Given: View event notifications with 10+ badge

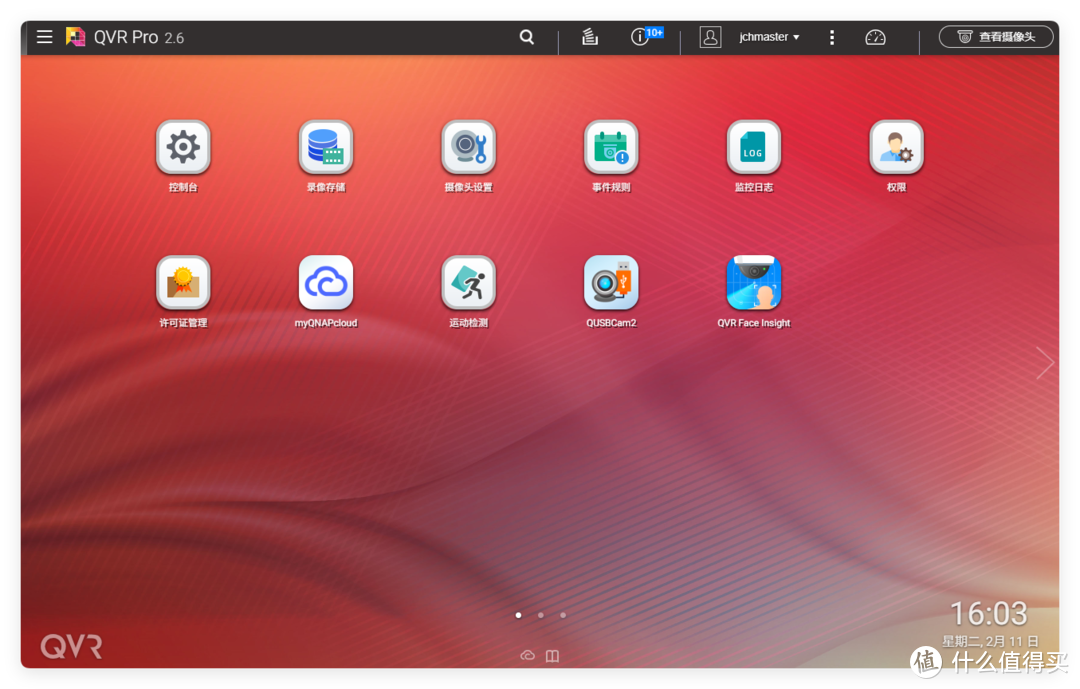Looking at the screenshot, I should (641, 37).
